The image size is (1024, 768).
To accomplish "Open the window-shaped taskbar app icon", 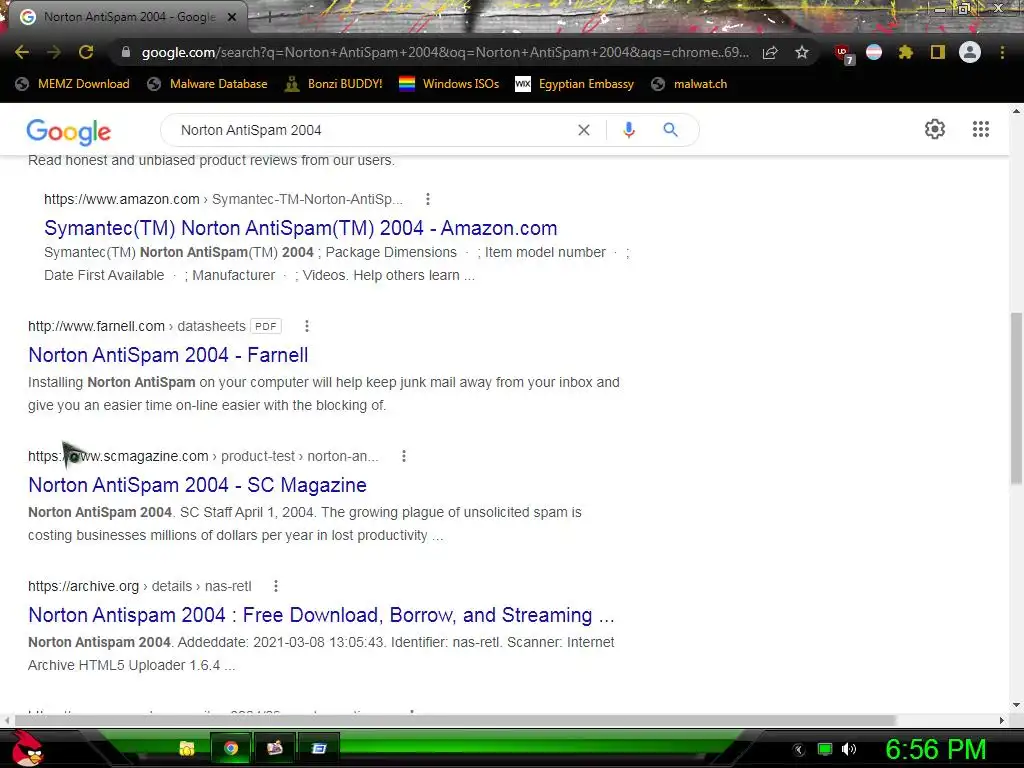I will [319, 748].
